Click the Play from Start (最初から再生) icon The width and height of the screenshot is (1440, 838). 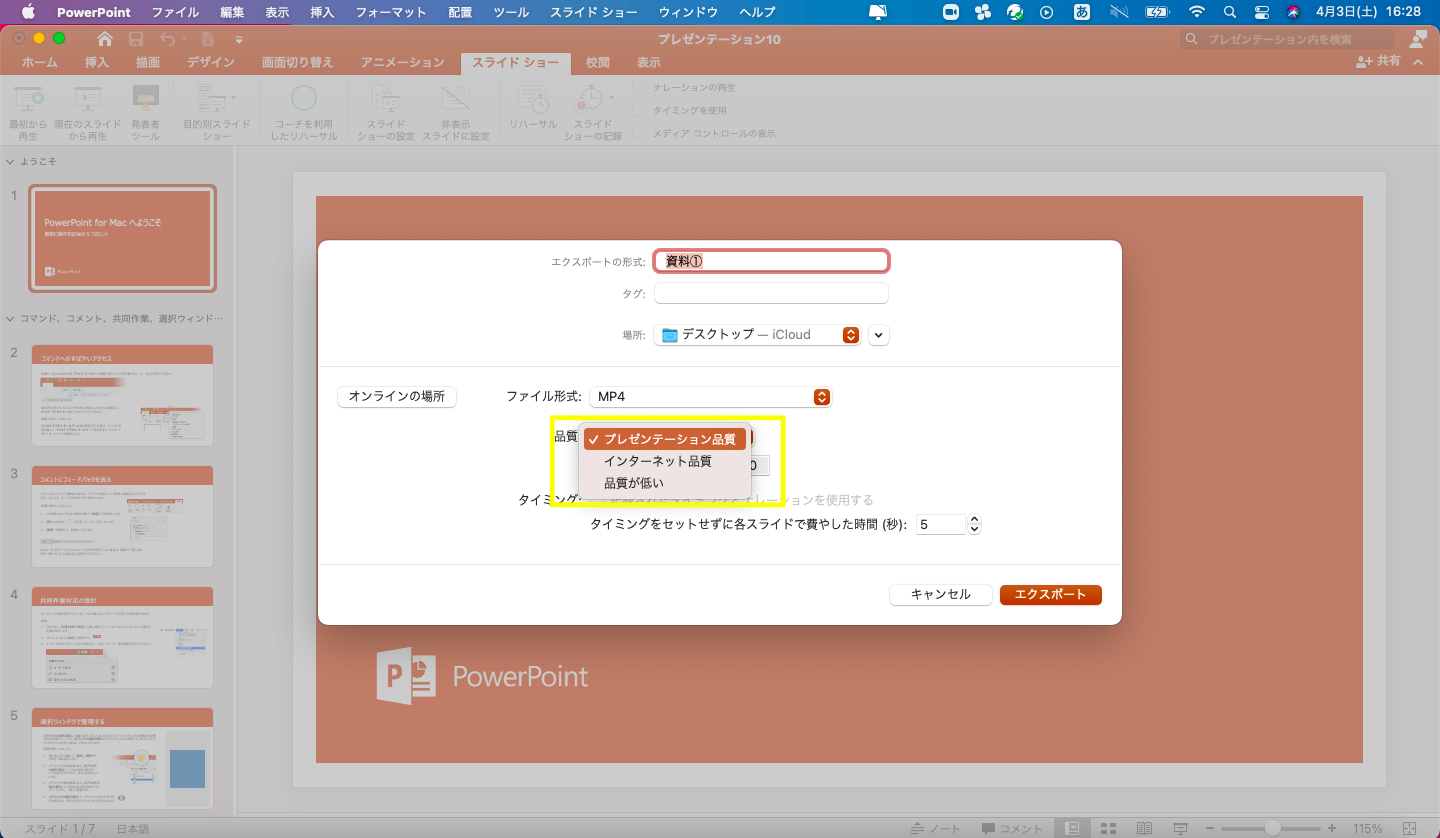point(28,98)
